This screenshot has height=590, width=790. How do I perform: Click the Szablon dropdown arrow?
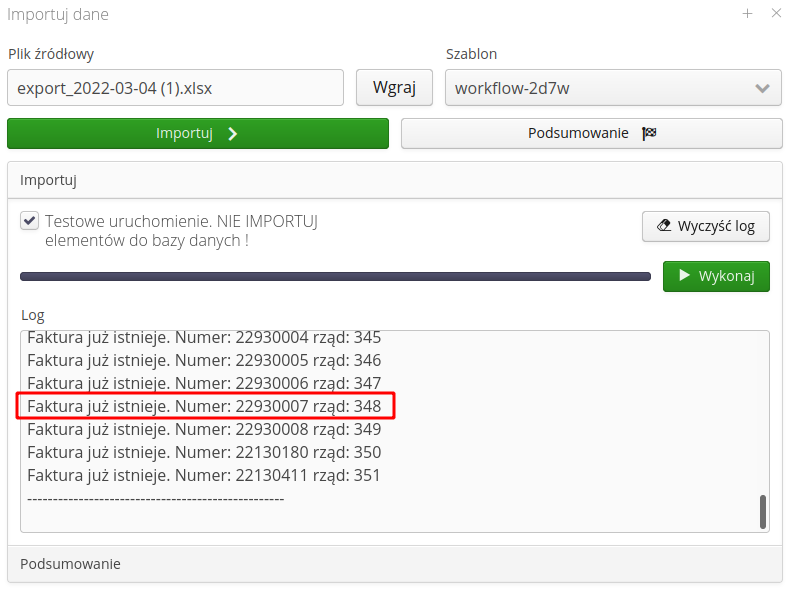pos(763,88)
